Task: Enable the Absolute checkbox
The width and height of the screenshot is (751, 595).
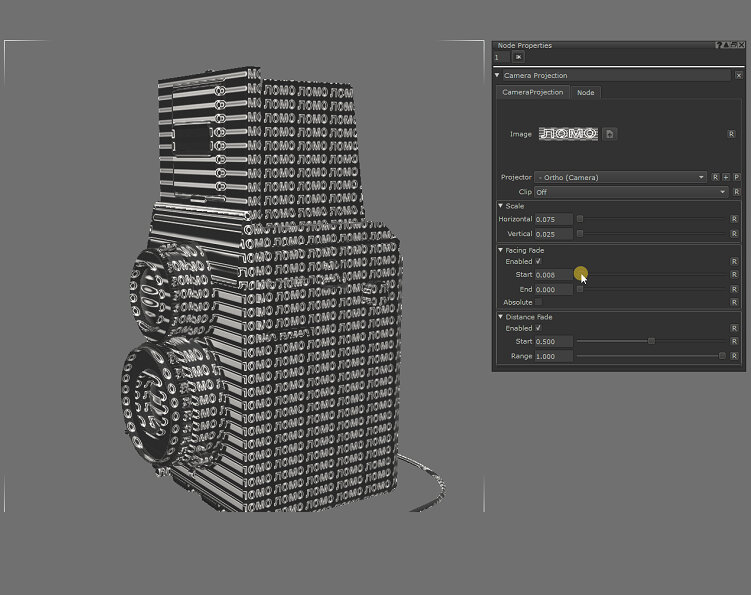Action: tap(538, 302)
